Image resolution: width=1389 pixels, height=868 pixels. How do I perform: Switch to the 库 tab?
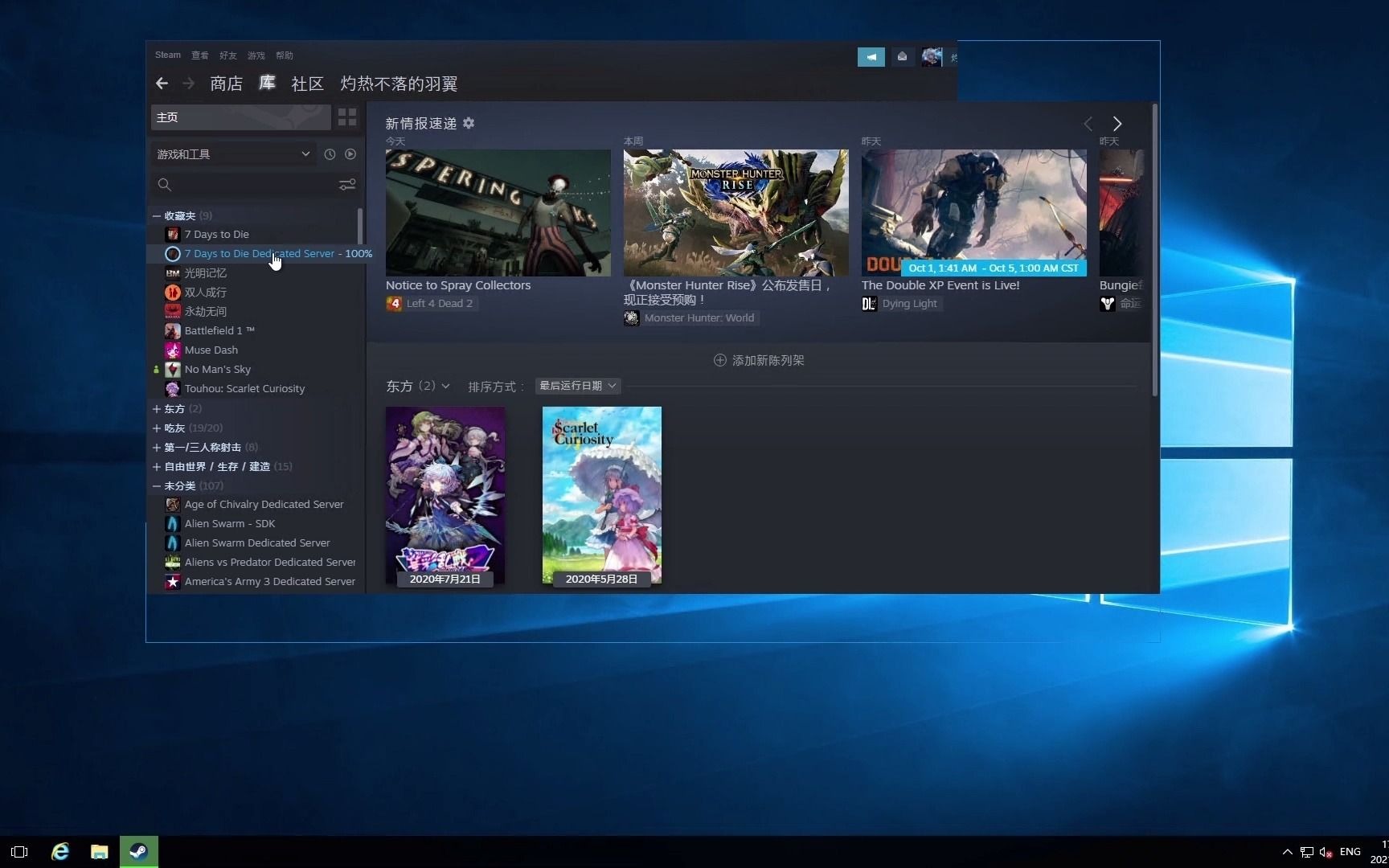(x=267, y=84)
